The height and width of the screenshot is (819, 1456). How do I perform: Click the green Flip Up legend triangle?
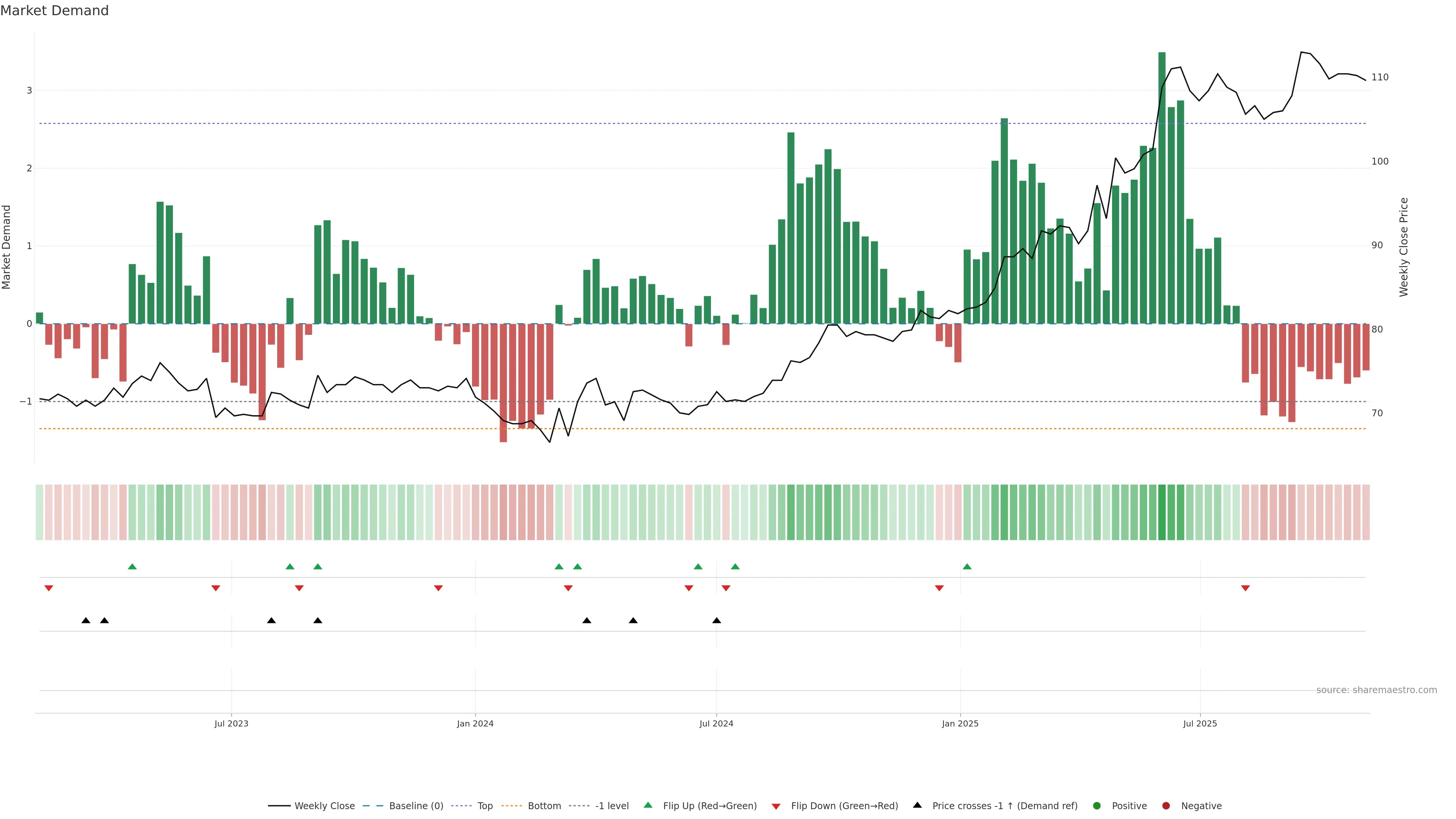[x=648, y=805]
